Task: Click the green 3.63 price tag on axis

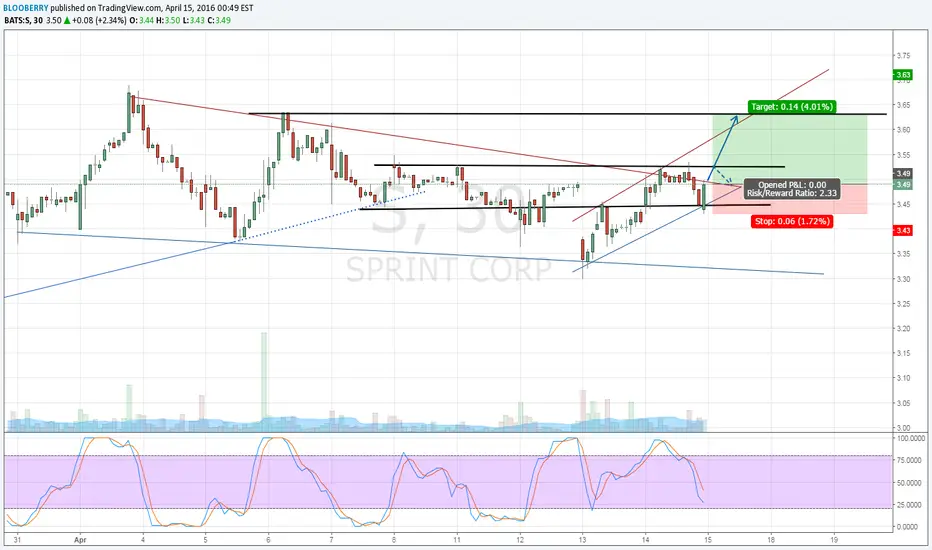Action: (x=903, y=75)
